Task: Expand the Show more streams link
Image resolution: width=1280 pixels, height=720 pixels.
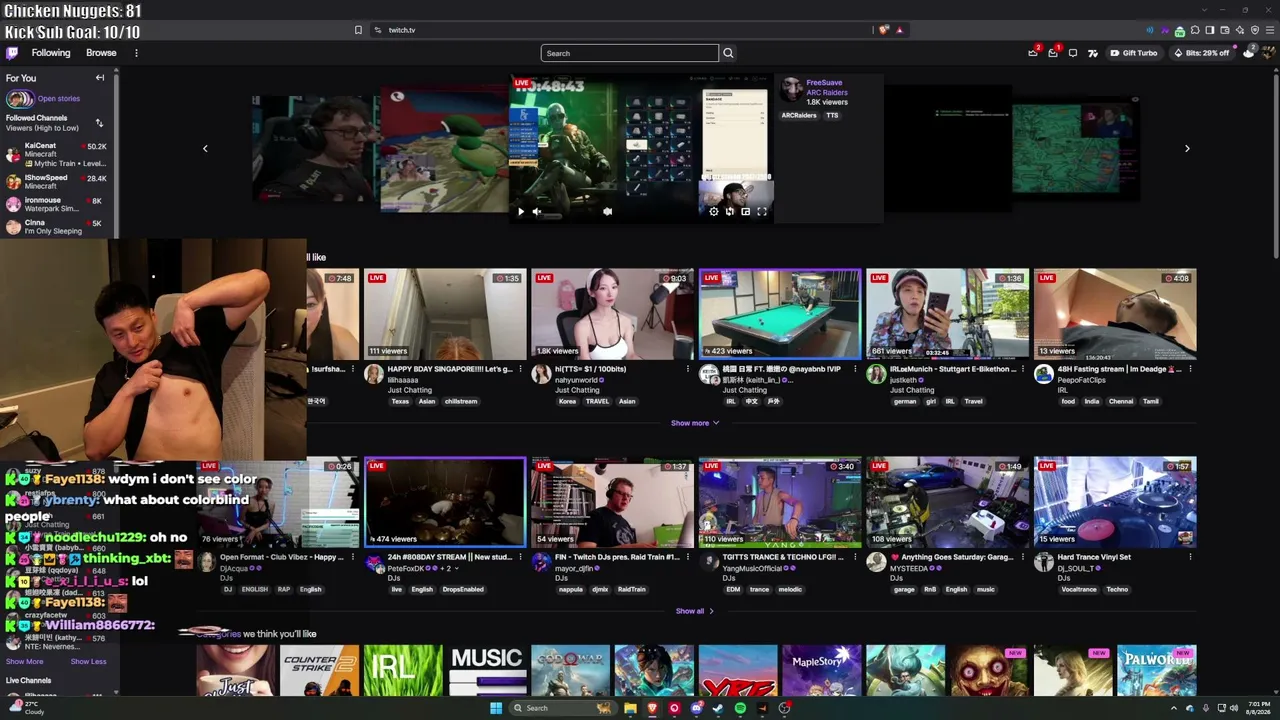Action: tap(695, 423)
